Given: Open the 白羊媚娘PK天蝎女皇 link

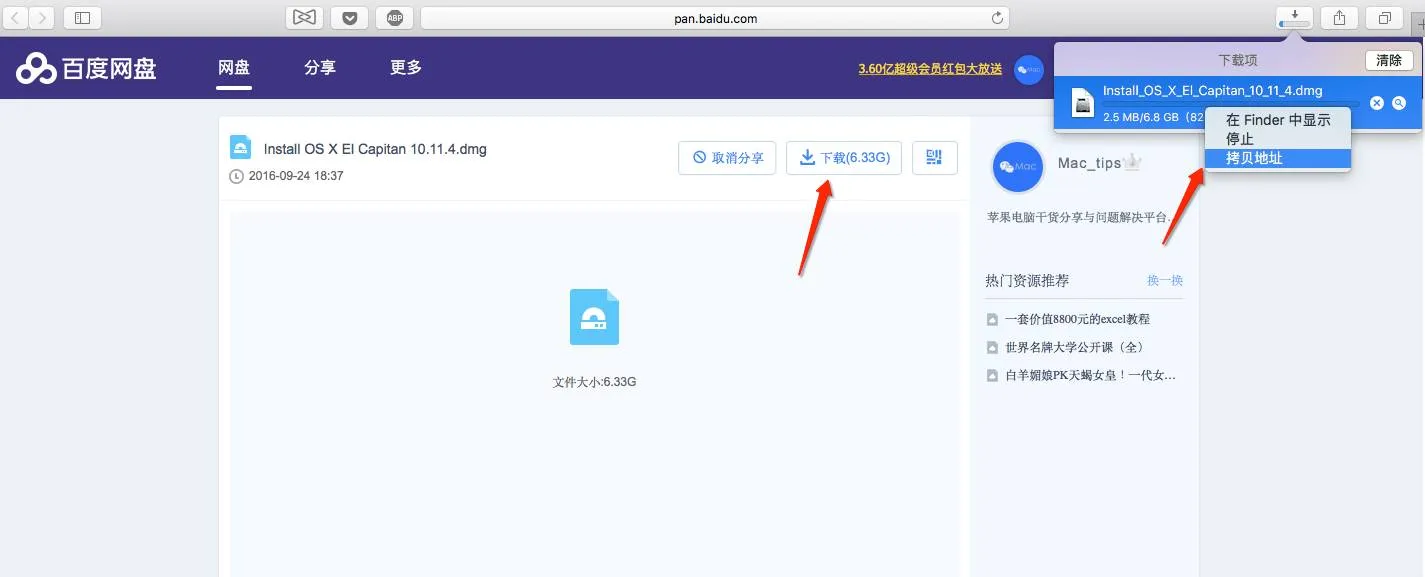Looking at the screenshot, I should point(1090,375).
